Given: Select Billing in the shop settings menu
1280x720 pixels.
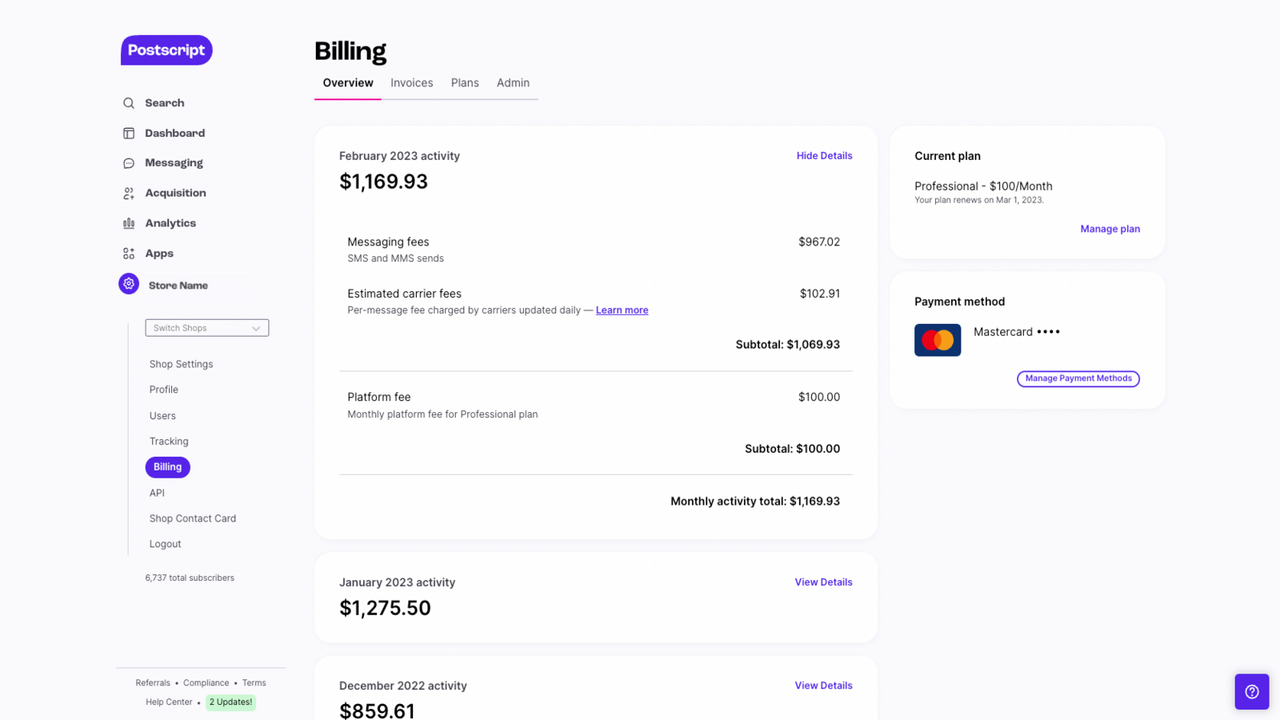Looking at the screenshot, I should pyautogui.click(x=167, y=466).
